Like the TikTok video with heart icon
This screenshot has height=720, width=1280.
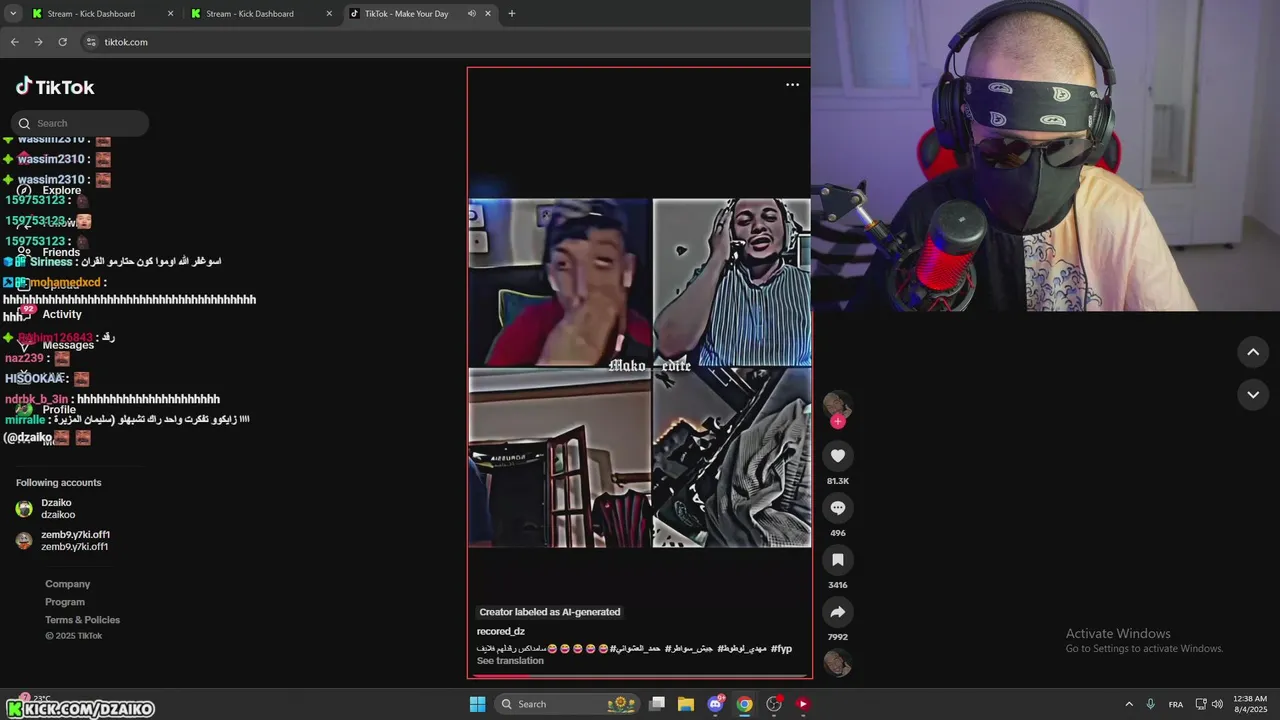(x=838, y=456)
